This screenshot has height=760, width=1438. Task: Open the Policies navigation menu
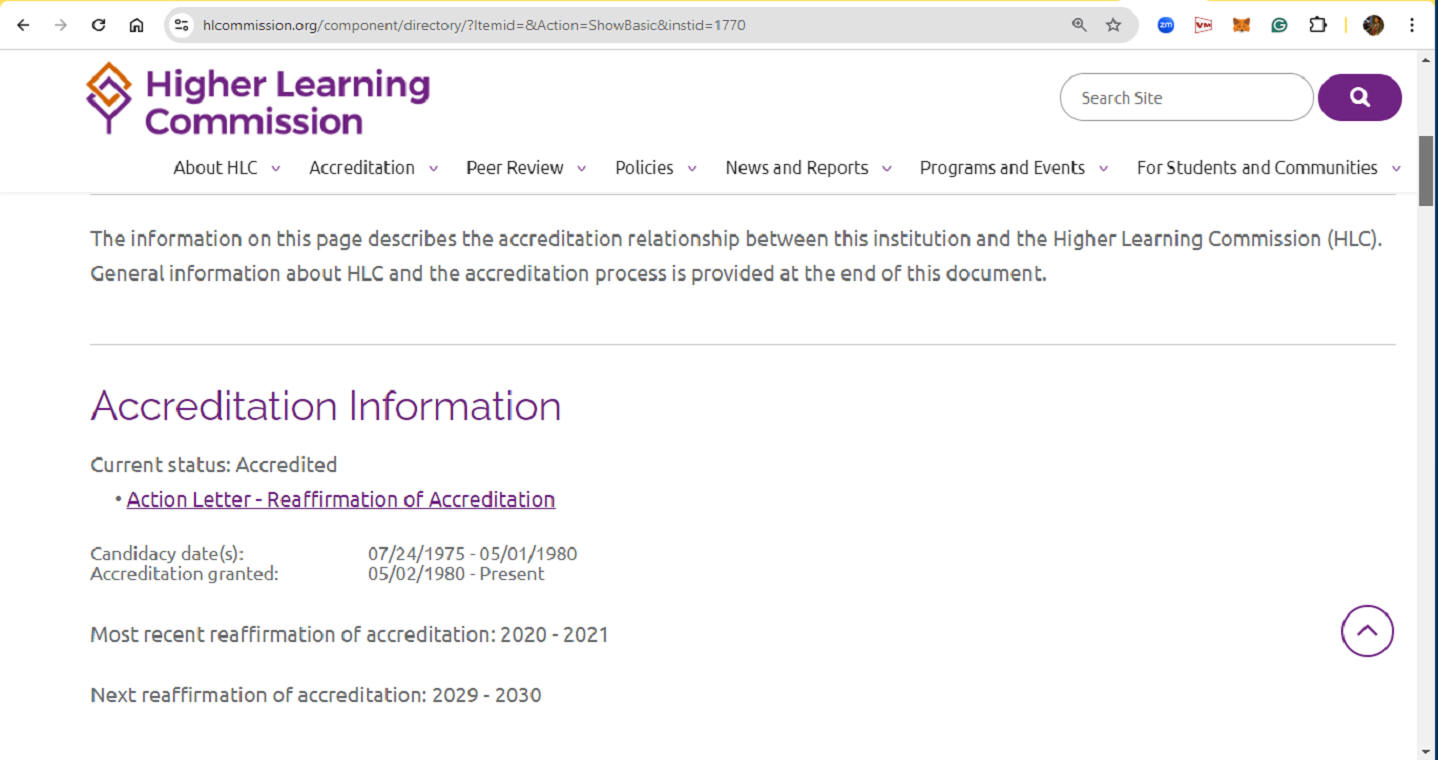655,168
